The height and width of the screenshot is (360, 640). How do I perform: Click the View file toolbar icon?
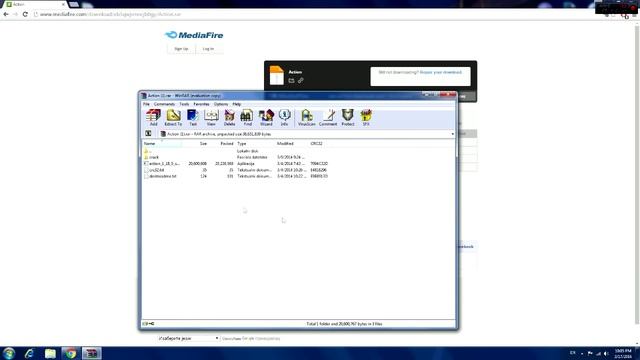[x=211, y=118]
